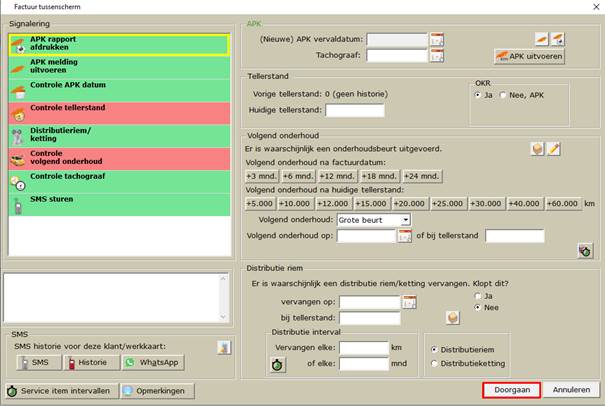Select APK rapport afdrukken item
The image size is (605, 406).
(x=119, y=45)
